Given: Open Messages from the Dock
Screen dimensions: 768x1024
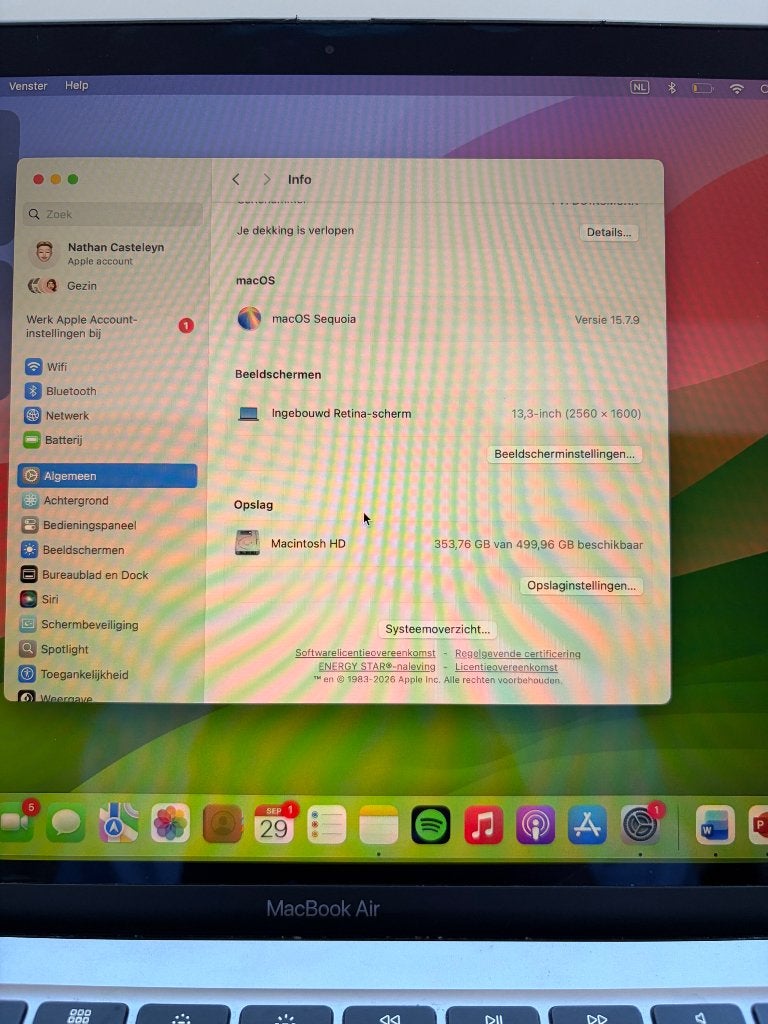Looking at the screenshot, I should pyautogui.click(x=65, y=824).
